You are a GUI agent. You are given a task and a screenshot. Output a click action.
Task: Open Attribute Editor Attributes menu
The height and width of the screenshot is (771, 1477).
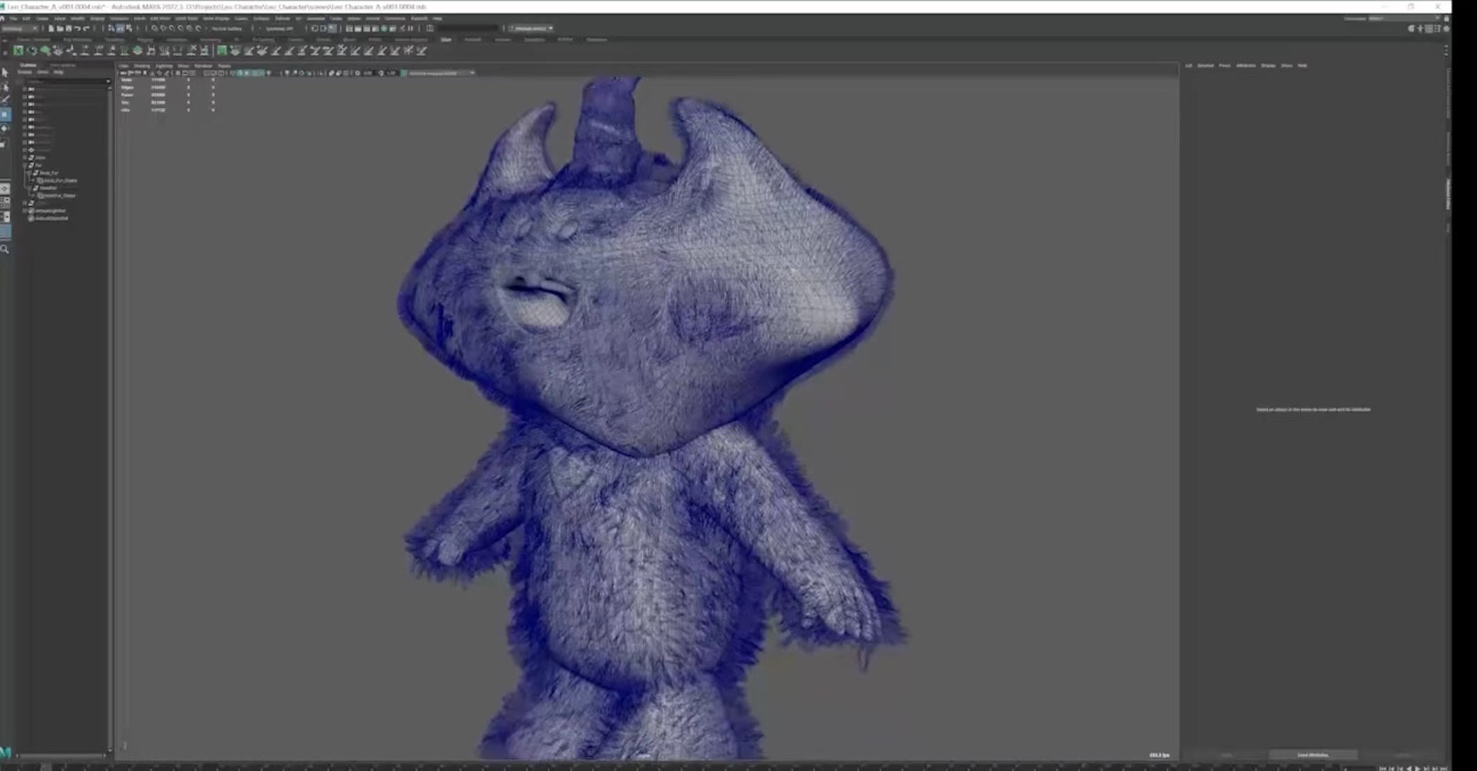[x=1246, y=65]
